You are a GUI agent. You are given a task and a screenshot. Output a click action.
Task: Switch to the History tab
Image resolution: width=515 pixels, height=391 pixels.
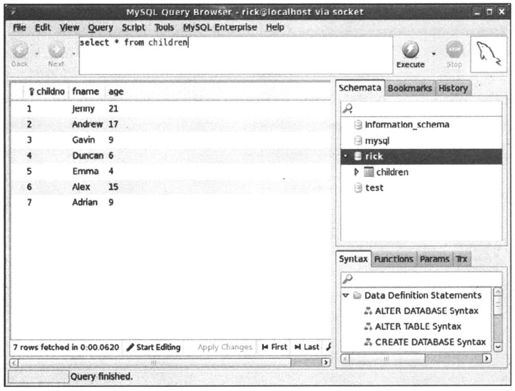pos(453,88)
